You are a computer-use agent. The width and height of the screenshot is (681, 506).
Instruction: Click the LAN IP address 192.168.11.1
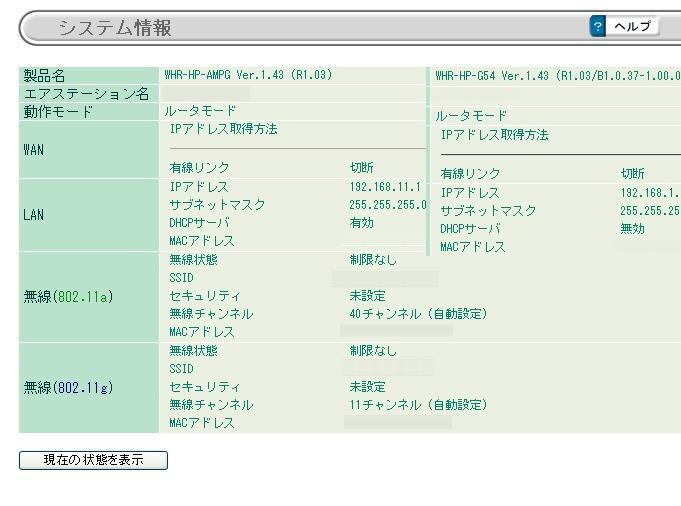pyautogui.click(x=385, y=187)
